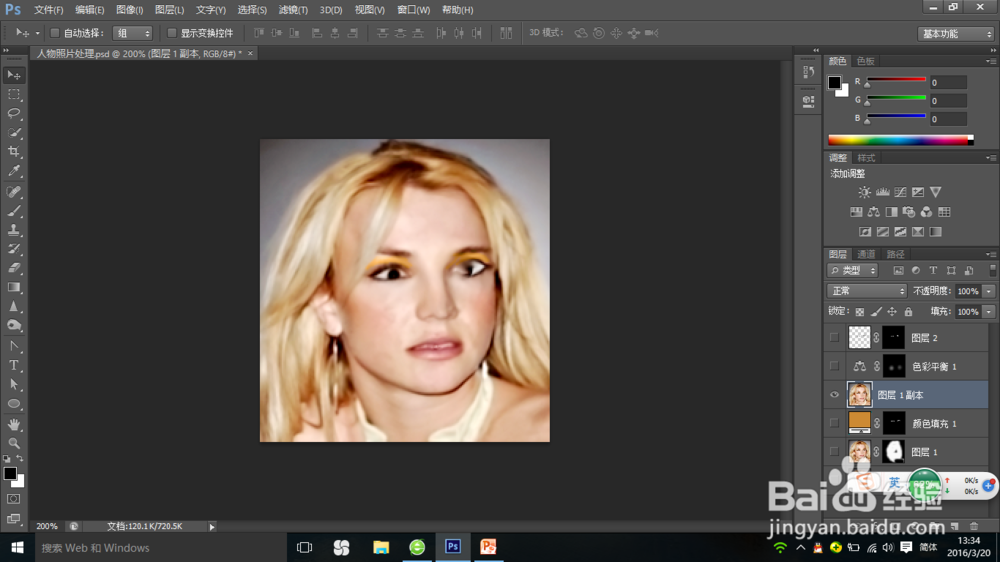Open the 不透明度 slider dropdown arrow
The width and height of the screenshot is (1000, 562).
point(989,291)
